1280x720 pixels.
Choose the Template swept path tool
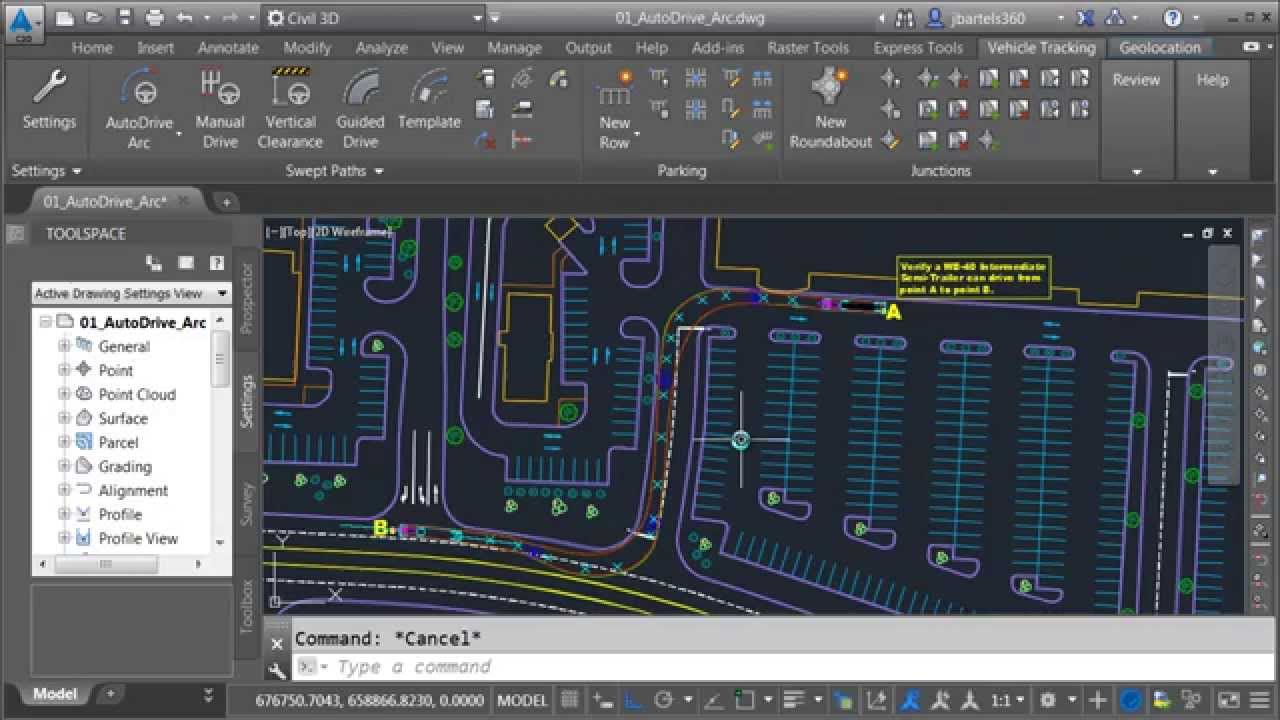[429, 100]
